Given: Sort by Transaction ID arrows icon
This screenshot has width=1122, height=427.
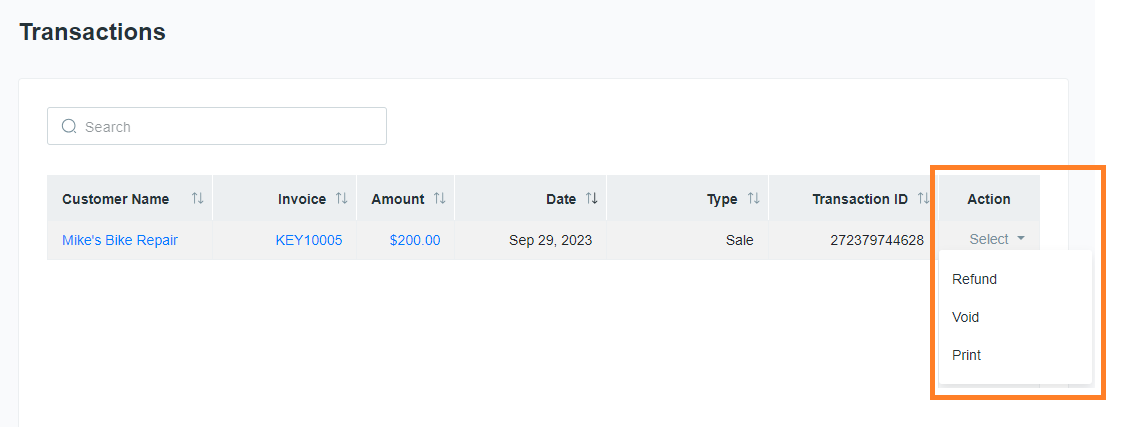Looking at the screenshot, I should (923, 199).
